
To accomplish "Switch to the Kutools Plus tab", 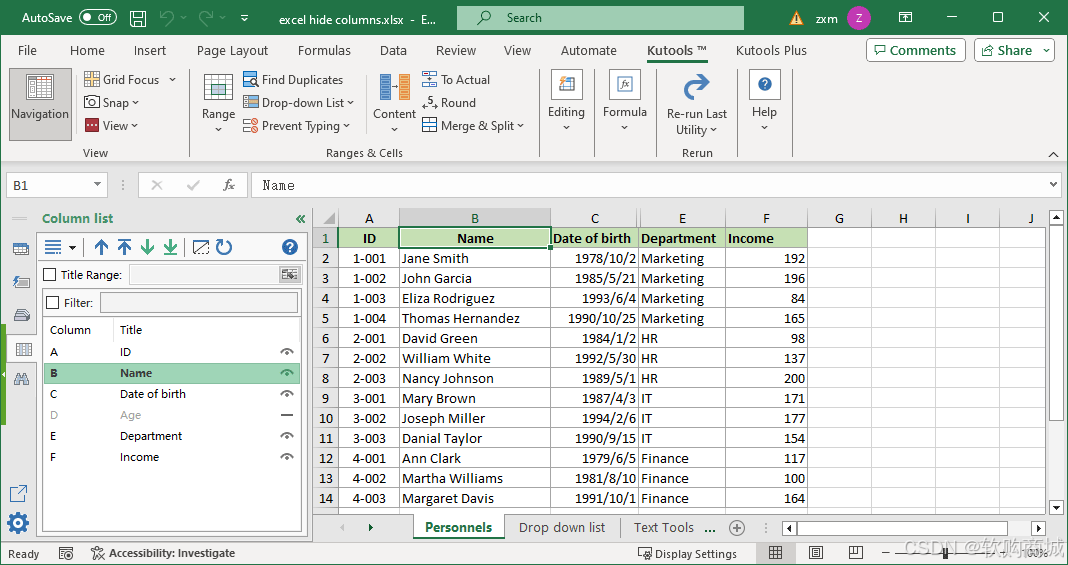I will coord(771,50).
